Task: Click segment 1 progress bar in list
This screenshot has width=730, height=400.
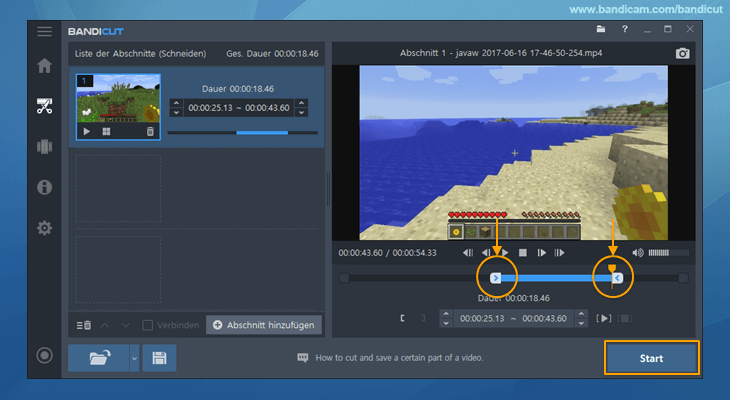Action: (x=243, y=133)
